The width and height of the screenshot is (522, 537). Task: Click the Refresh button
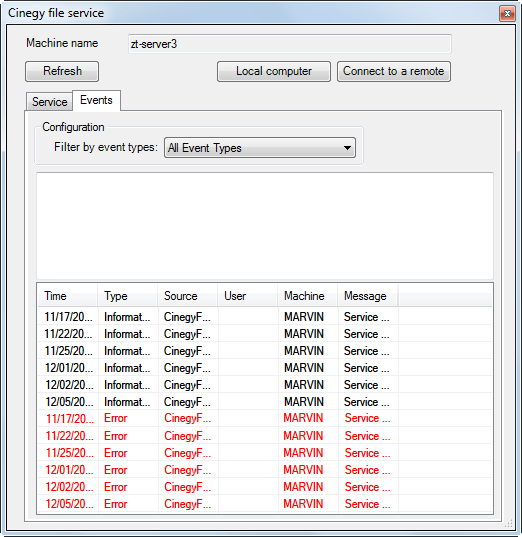click(62, 71)
